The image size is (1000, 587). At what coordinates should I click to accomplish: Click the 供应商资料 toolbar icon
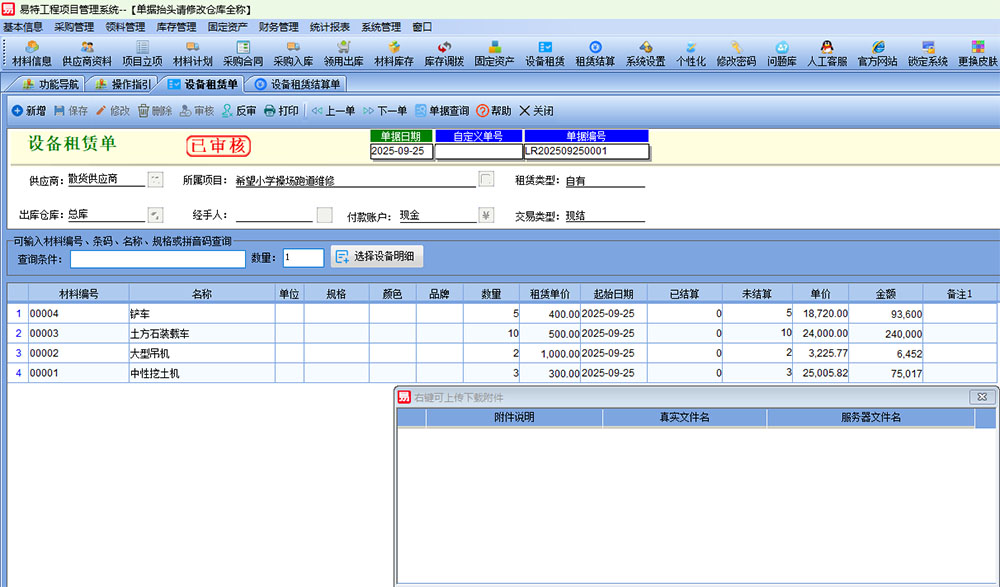tap(87, 52)
